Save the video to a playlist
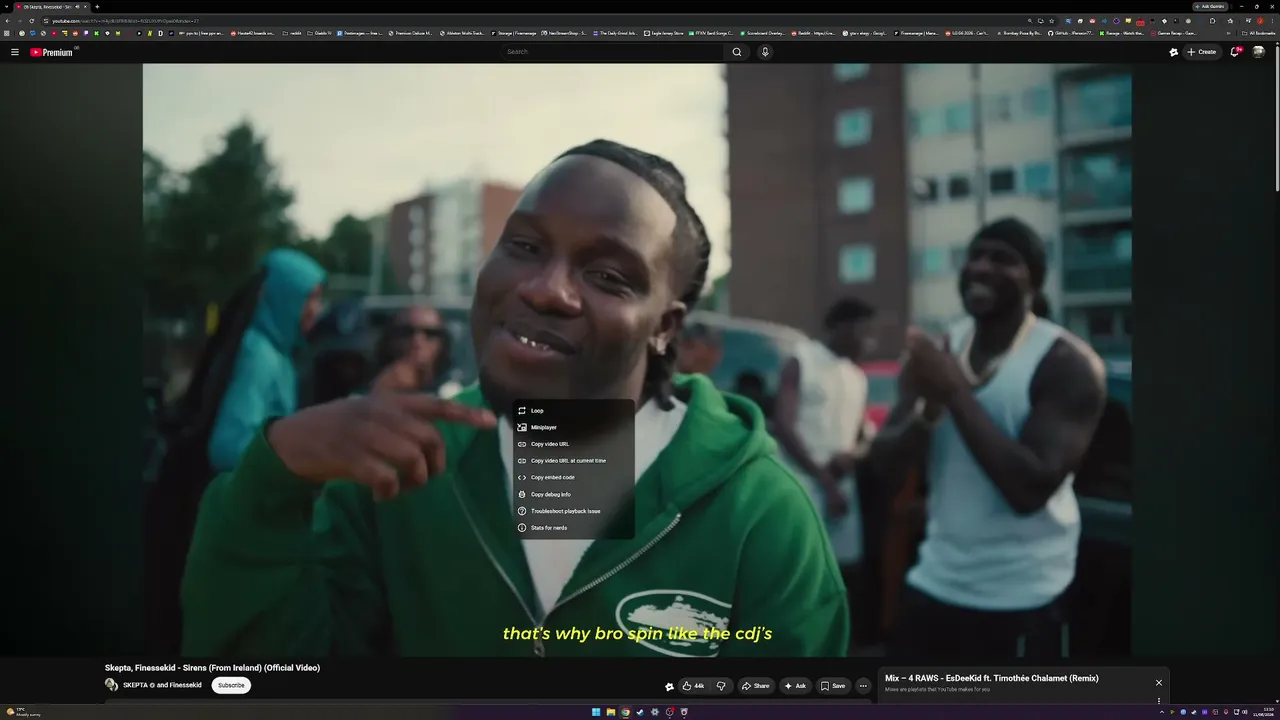The width and height of the screenshot is (1280, 720). pyautogui.click(x=833, y=686)
